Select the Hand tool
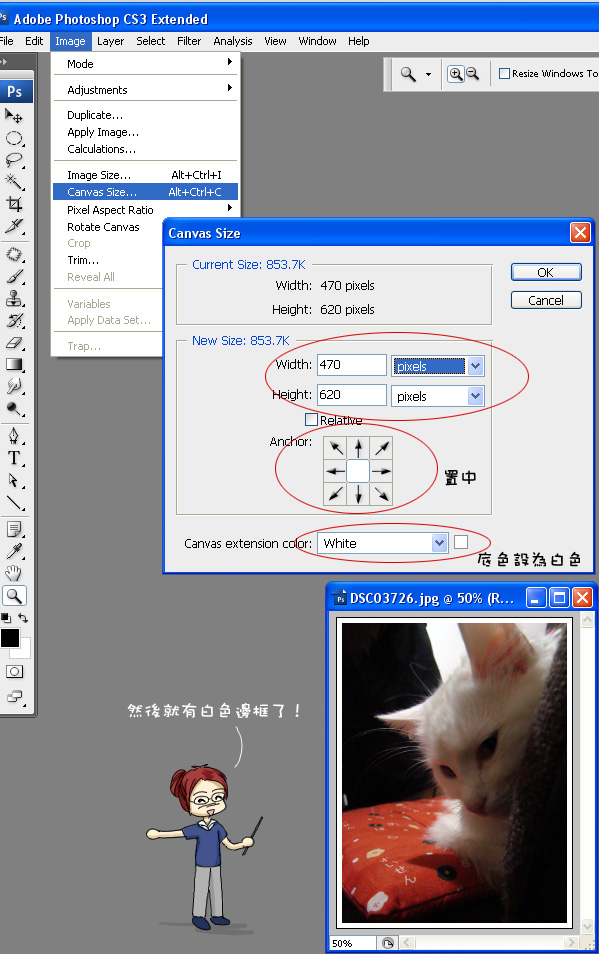This screenshot has width=599, height=954. click(14, 573)
